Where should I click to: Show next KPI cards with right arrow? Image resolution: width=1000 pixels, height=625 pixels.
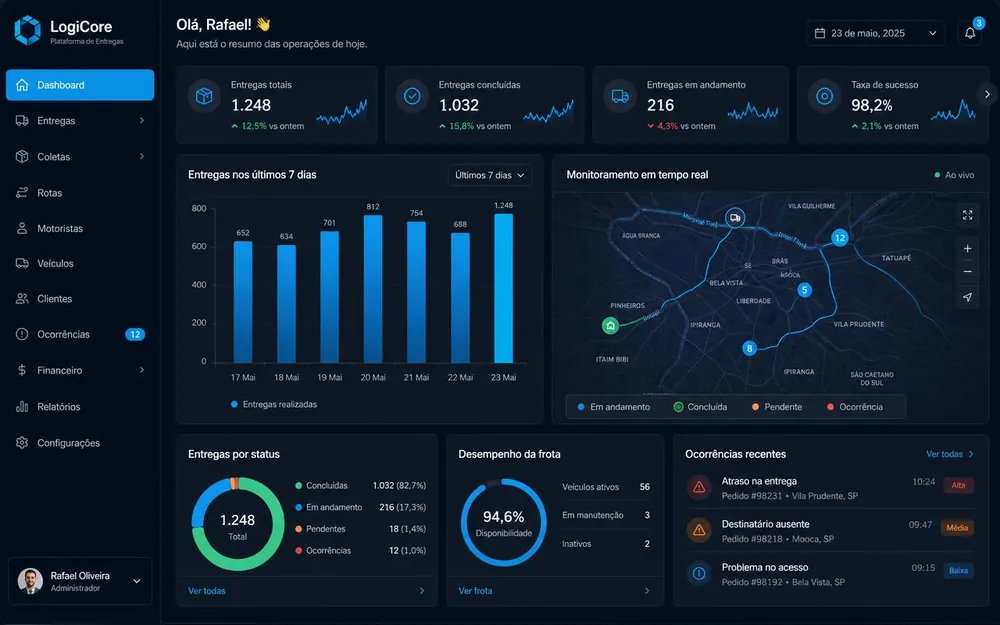click(x=987, y=94)
